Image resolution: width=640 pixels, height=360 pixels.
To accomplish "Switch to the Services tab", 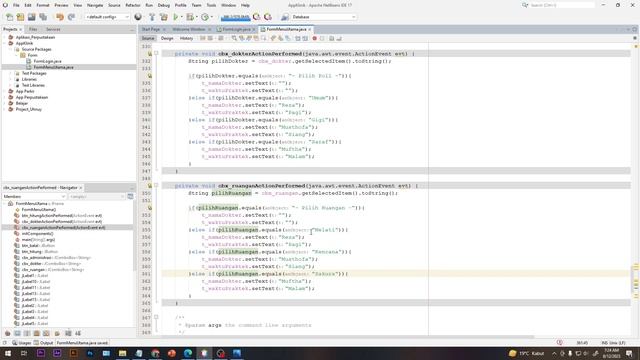I will [x=53, y=29].
